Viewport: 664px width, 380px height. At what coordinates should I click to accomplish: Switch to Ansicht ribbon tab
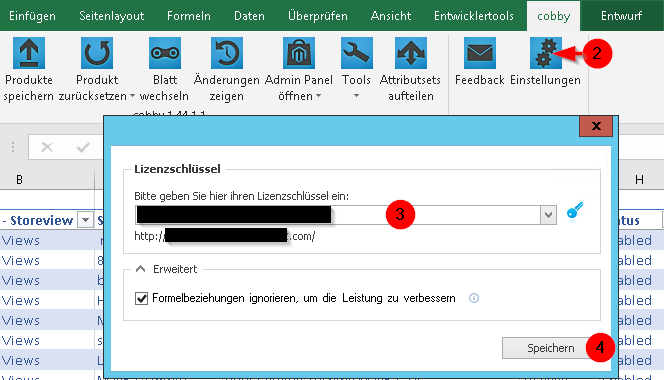click(x=391, y=16)
